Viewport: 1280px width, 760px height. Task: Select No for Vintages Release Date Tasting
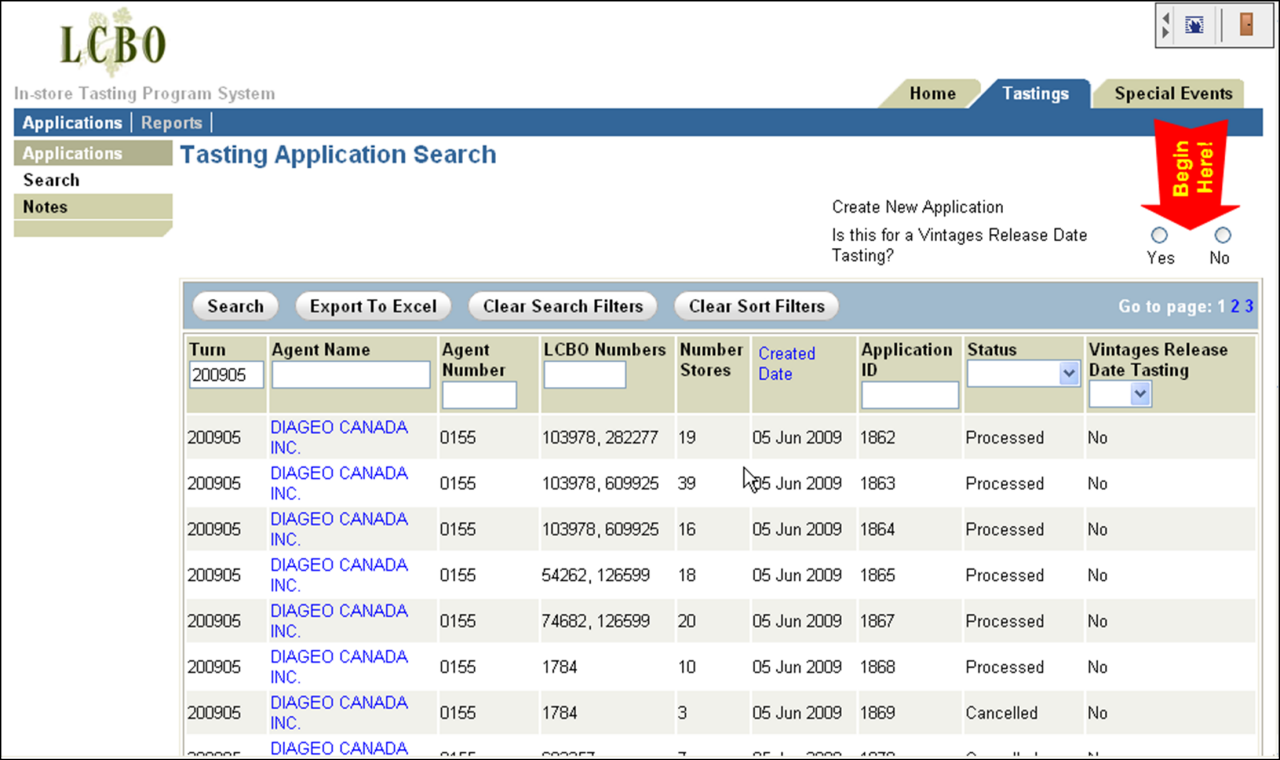(1222, 236)
